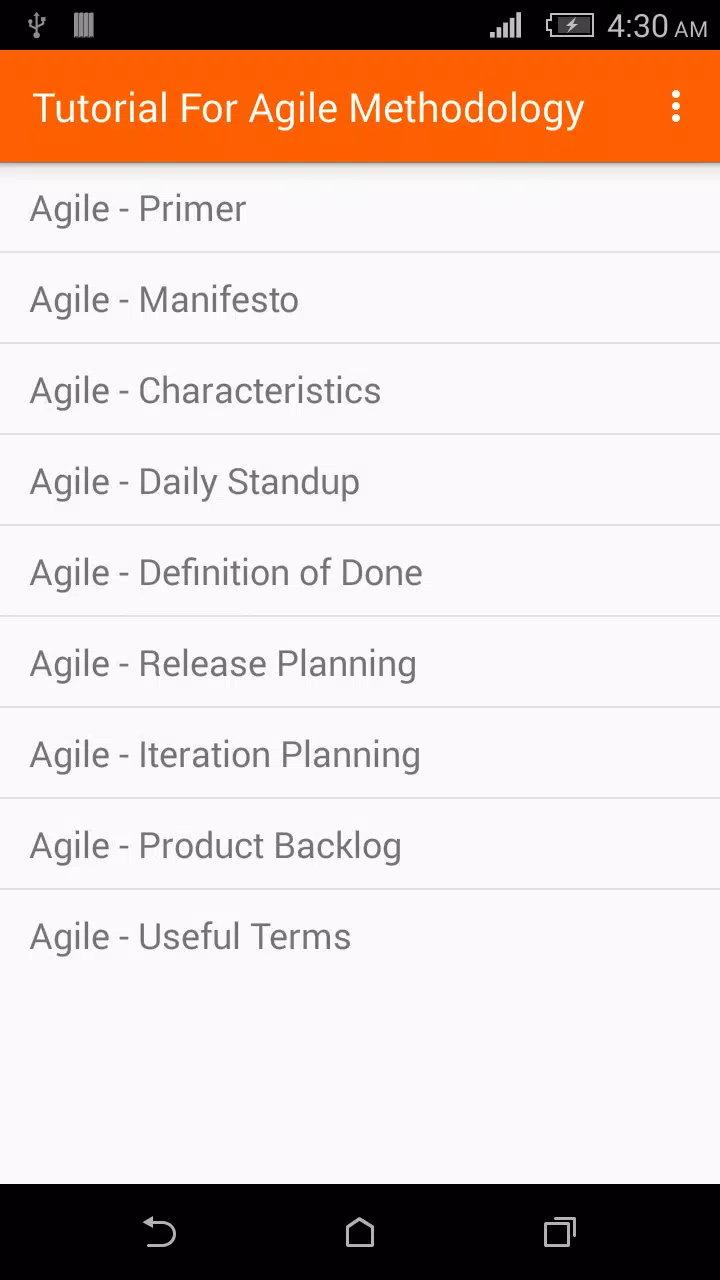Tap the empty area below Useful Terms

coord(360,1082)
